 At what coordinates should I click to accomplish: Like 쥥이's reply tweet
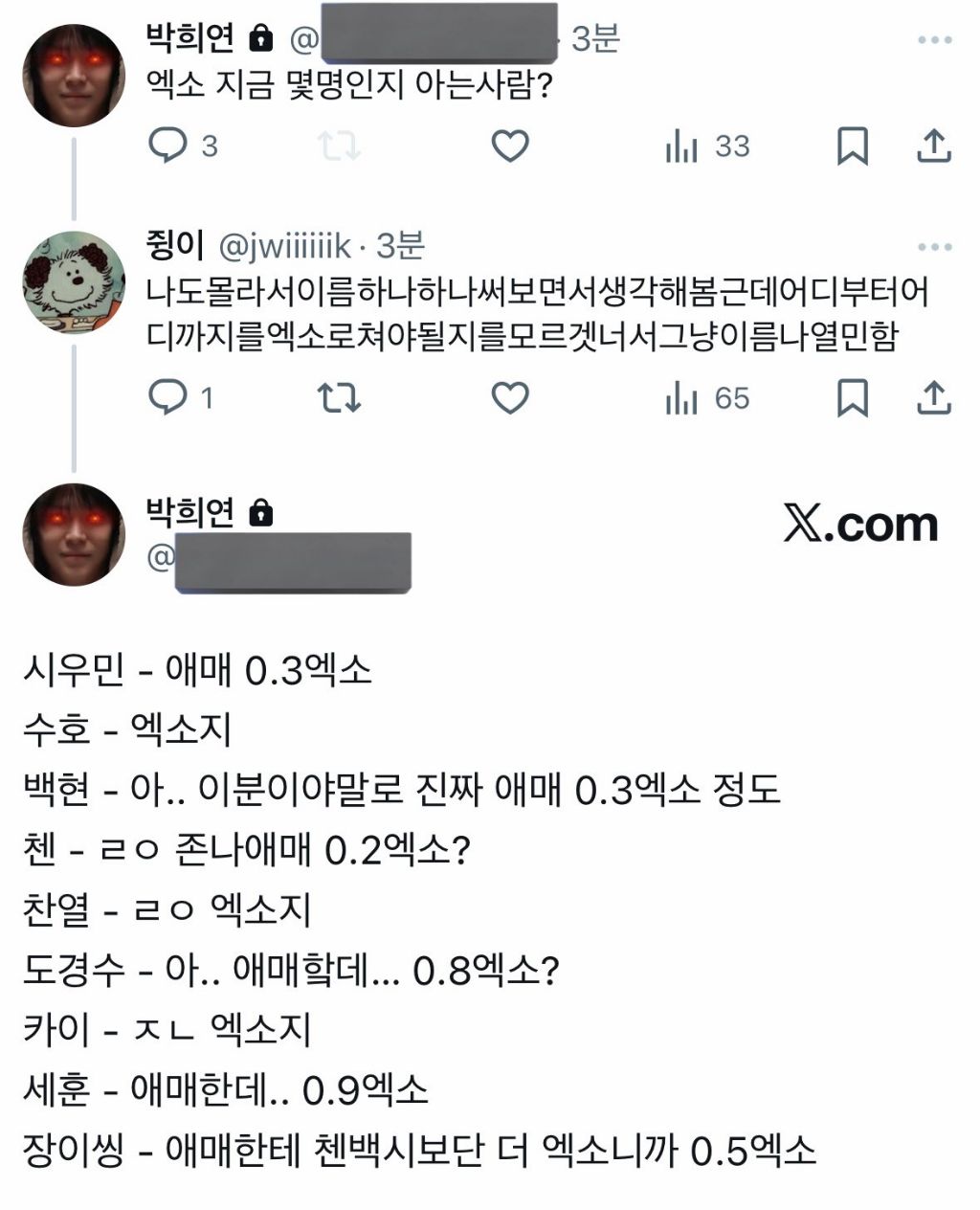point(509,397)
